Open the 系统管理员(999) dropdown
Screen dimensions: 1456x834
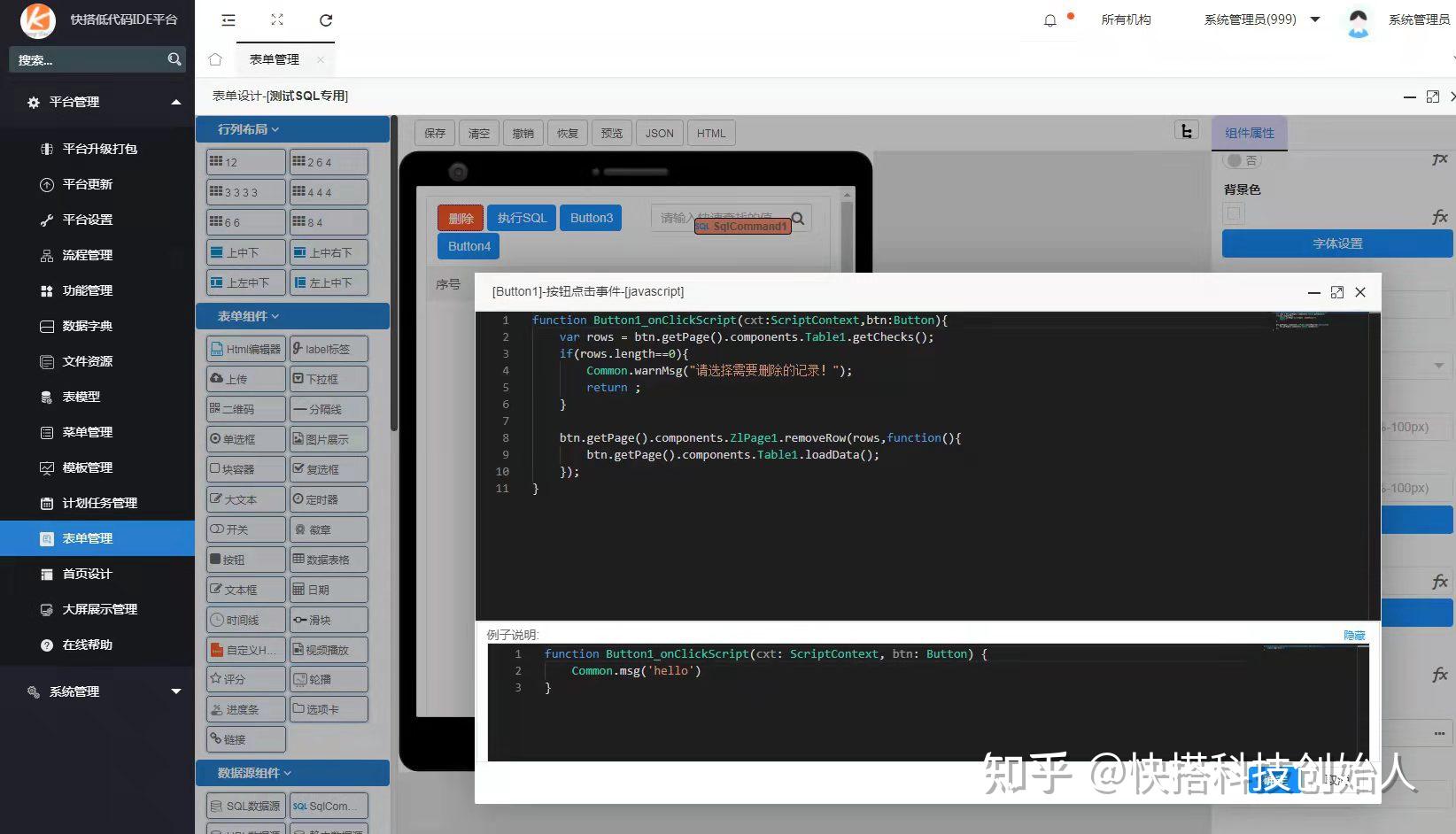click(x=1261, y=19)
